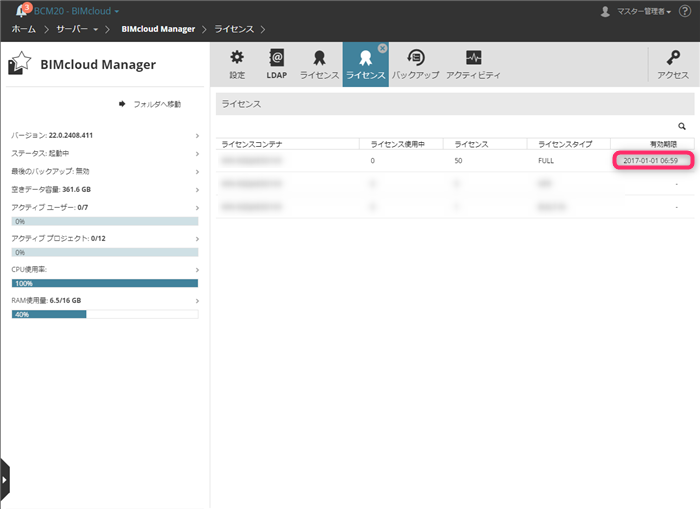700x509 pixels.
Task: Click the FULL license type cell
Action: coord(546,161)
